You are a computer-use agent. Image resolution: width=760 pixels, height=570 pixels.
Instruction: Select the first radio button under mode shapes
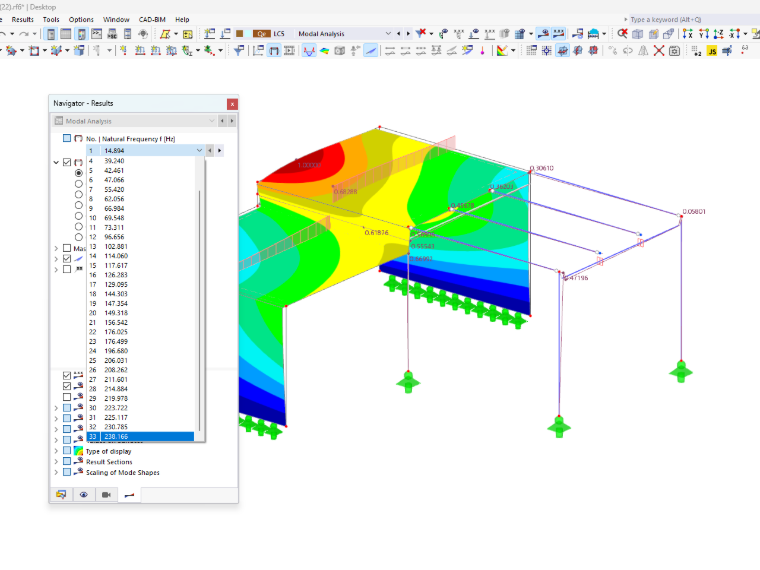click(x=79, y=173)
